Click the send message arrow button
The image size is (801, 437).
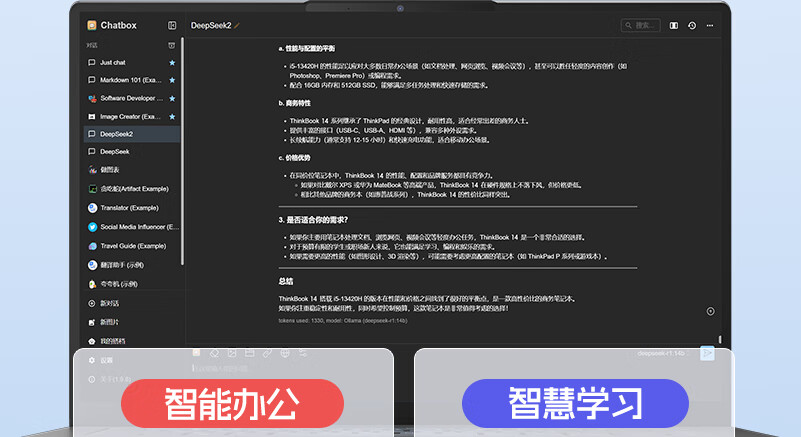point(708,353)
